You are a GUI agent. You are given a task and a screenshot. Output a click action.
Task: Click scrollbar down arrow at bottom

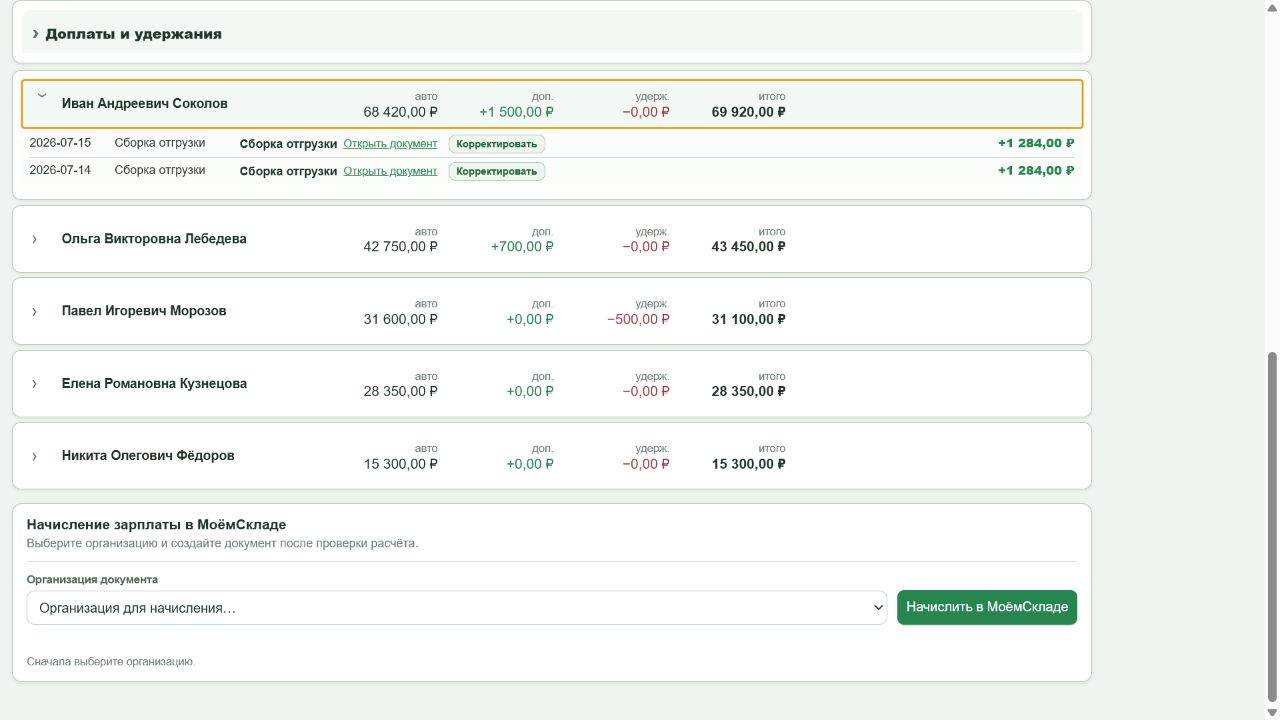click(1272, 712)
